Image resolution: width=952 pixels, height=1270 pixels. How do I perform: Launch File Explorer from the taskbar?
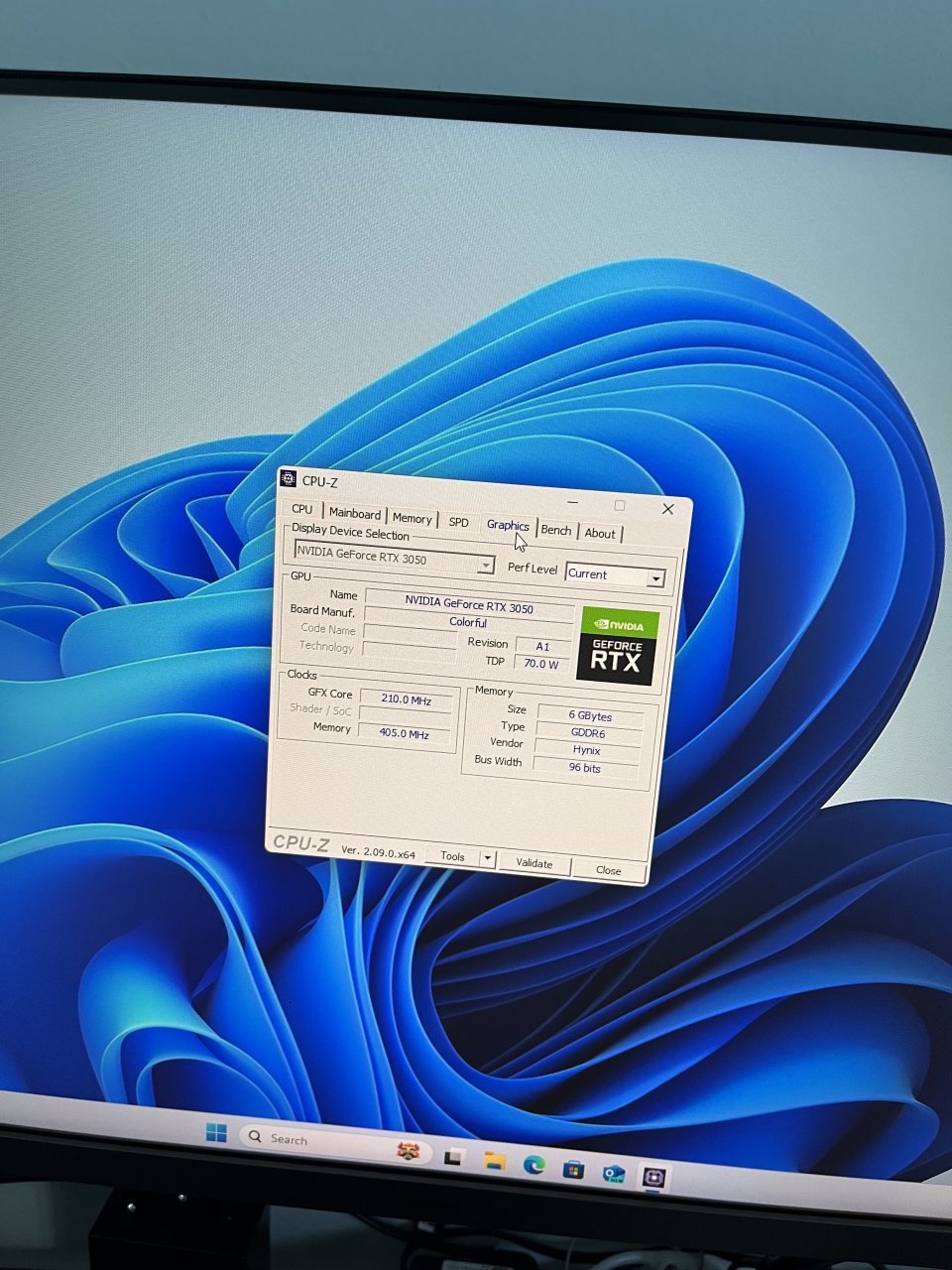tap(494, 1162)
